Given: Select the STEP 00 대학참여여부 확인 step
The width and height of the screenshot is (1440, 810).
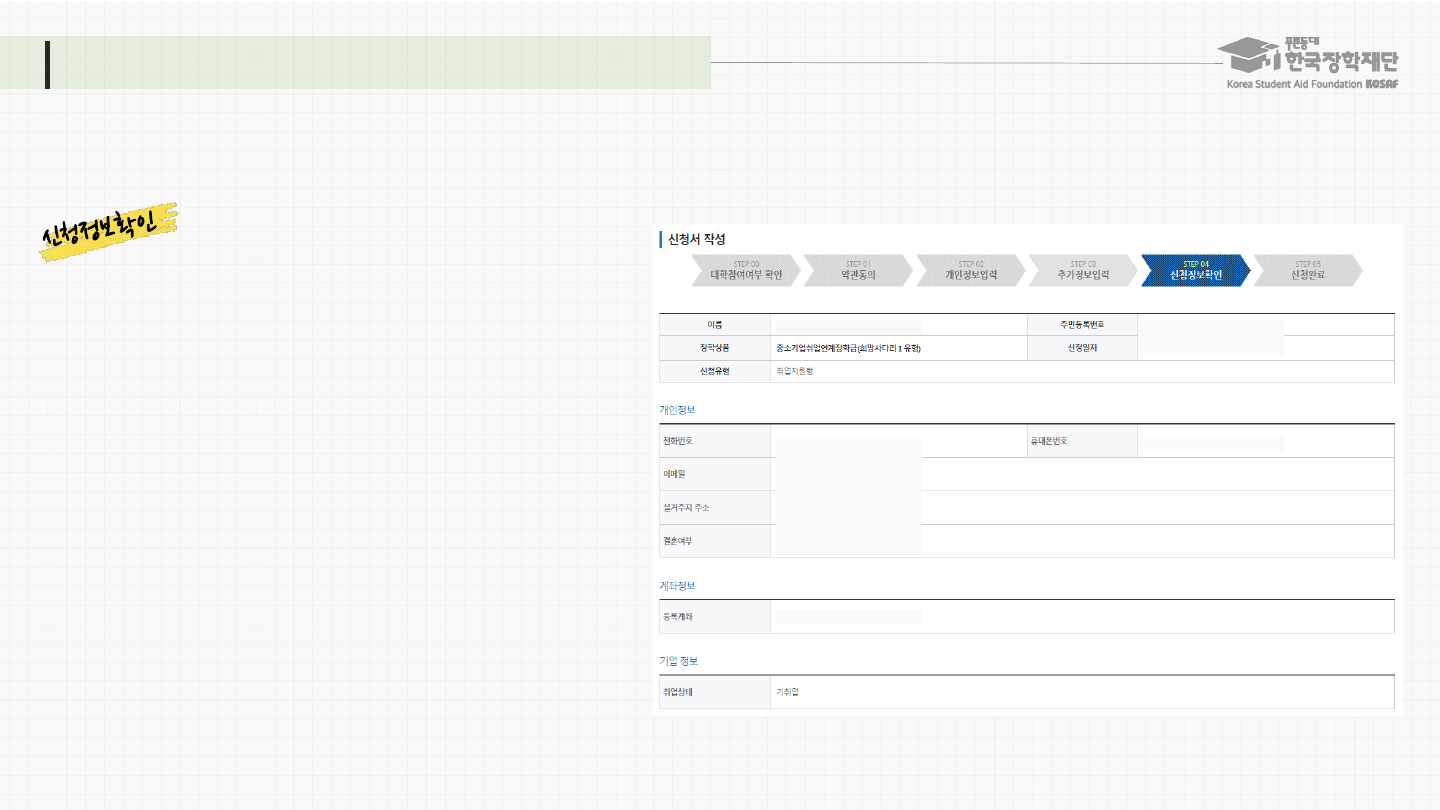Looking at the screenshot, I should 745,271.
